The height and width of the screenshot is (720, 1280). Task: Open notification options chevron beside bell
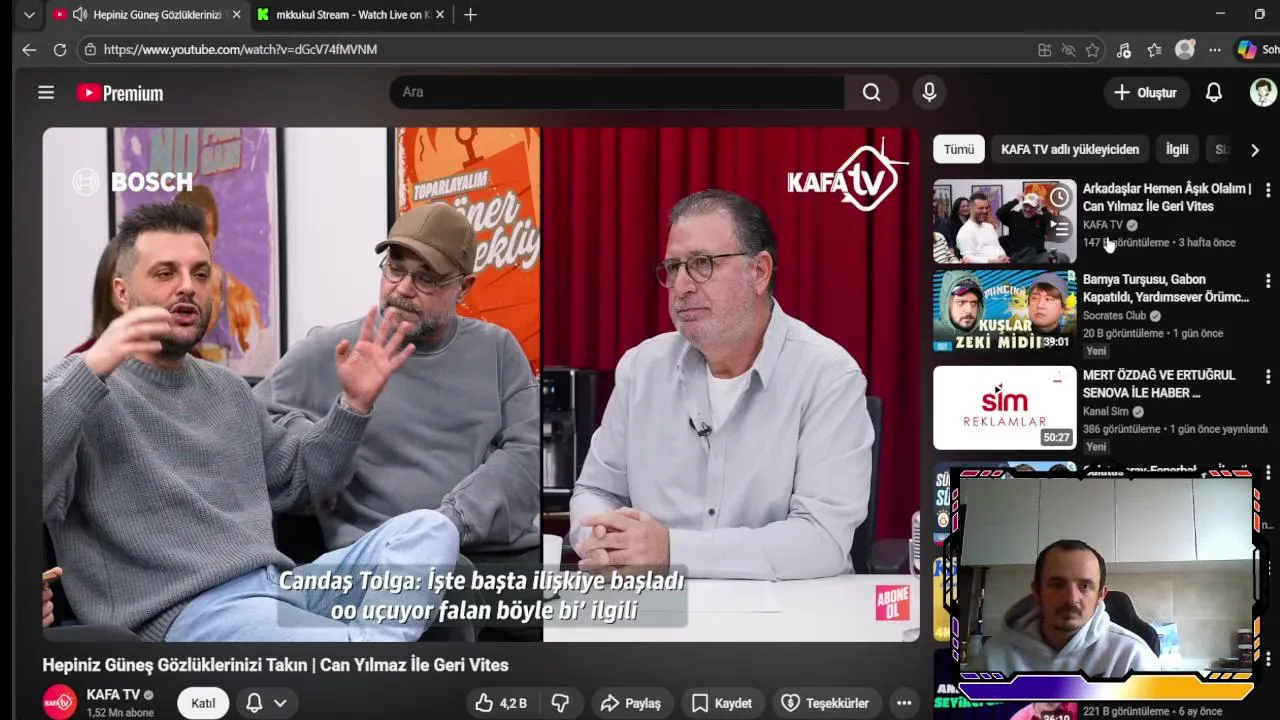click(x=280, y=703)
